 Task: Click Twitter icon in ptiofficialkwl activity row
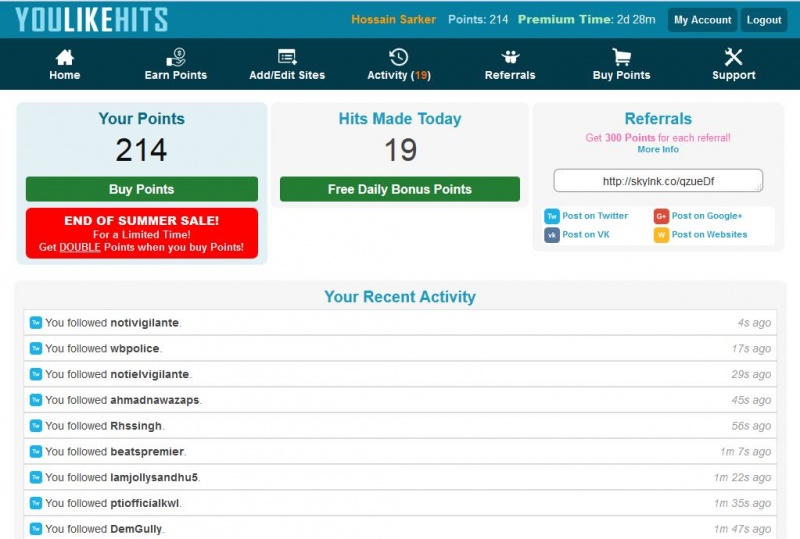[36, 503]
